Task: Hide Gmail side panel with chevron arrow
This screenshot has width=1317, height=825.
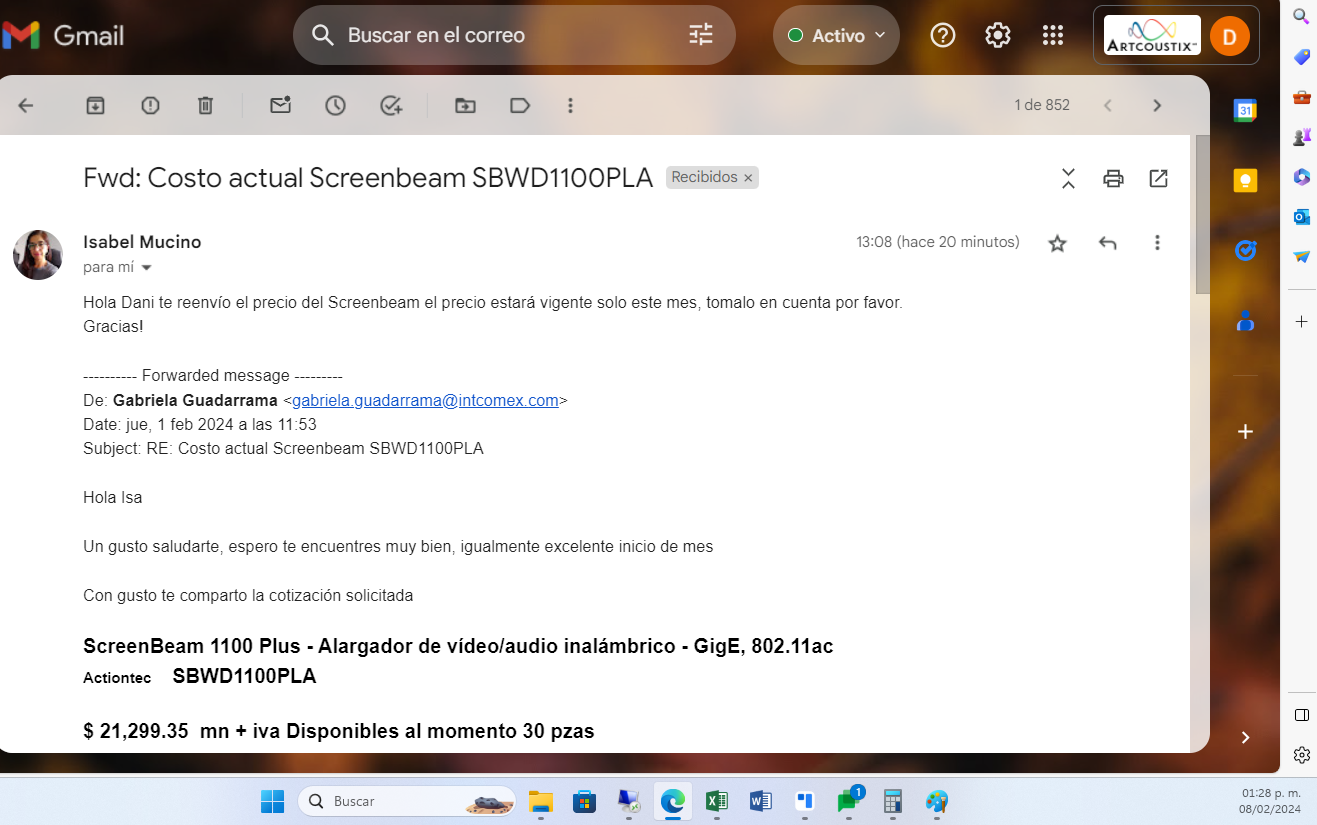Action: 1245,737
